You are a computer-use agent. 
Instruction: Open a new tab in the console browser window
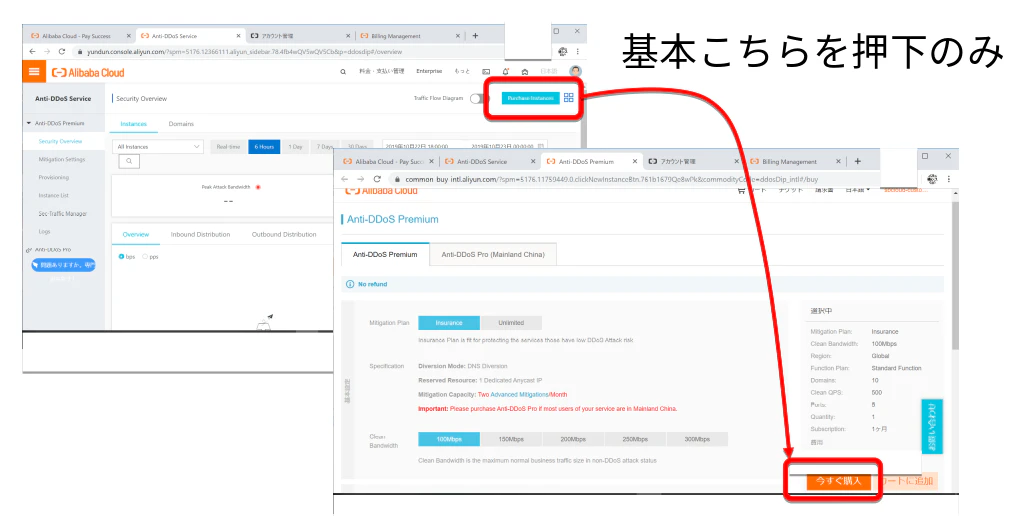point(475,36)
